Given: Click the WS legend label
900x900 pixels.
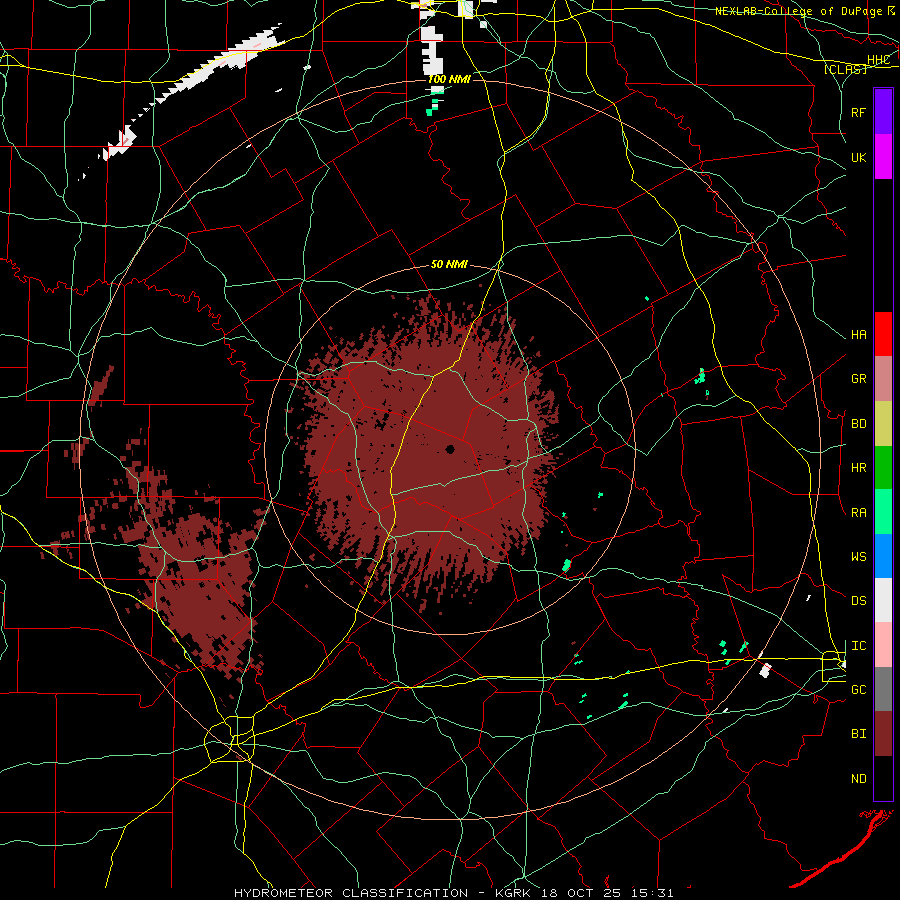Looking at the screenshot, I should 859,556.
